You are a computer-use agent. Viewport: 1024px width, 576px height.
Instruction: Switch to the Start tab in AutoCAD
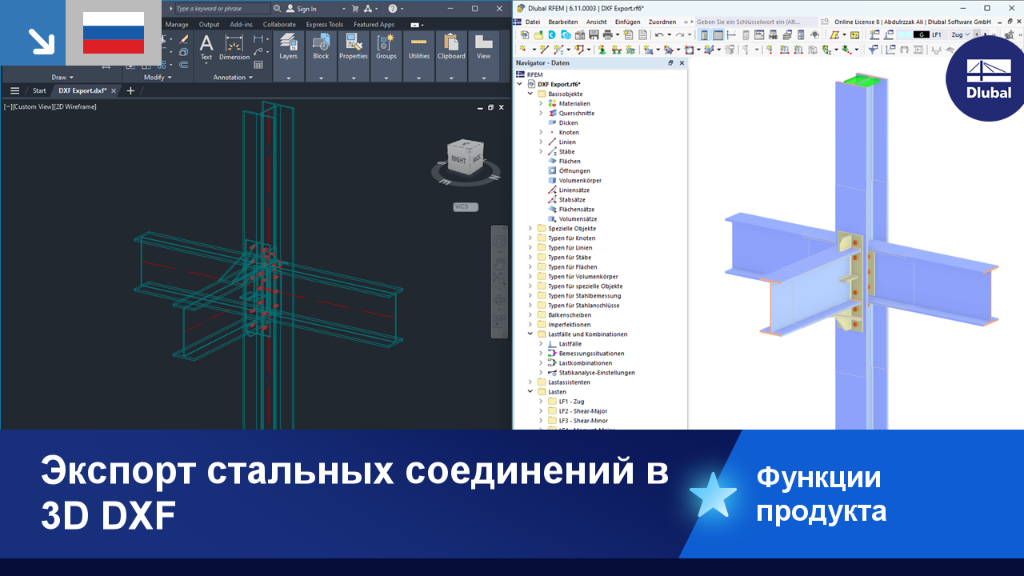(x=39, y=91)
